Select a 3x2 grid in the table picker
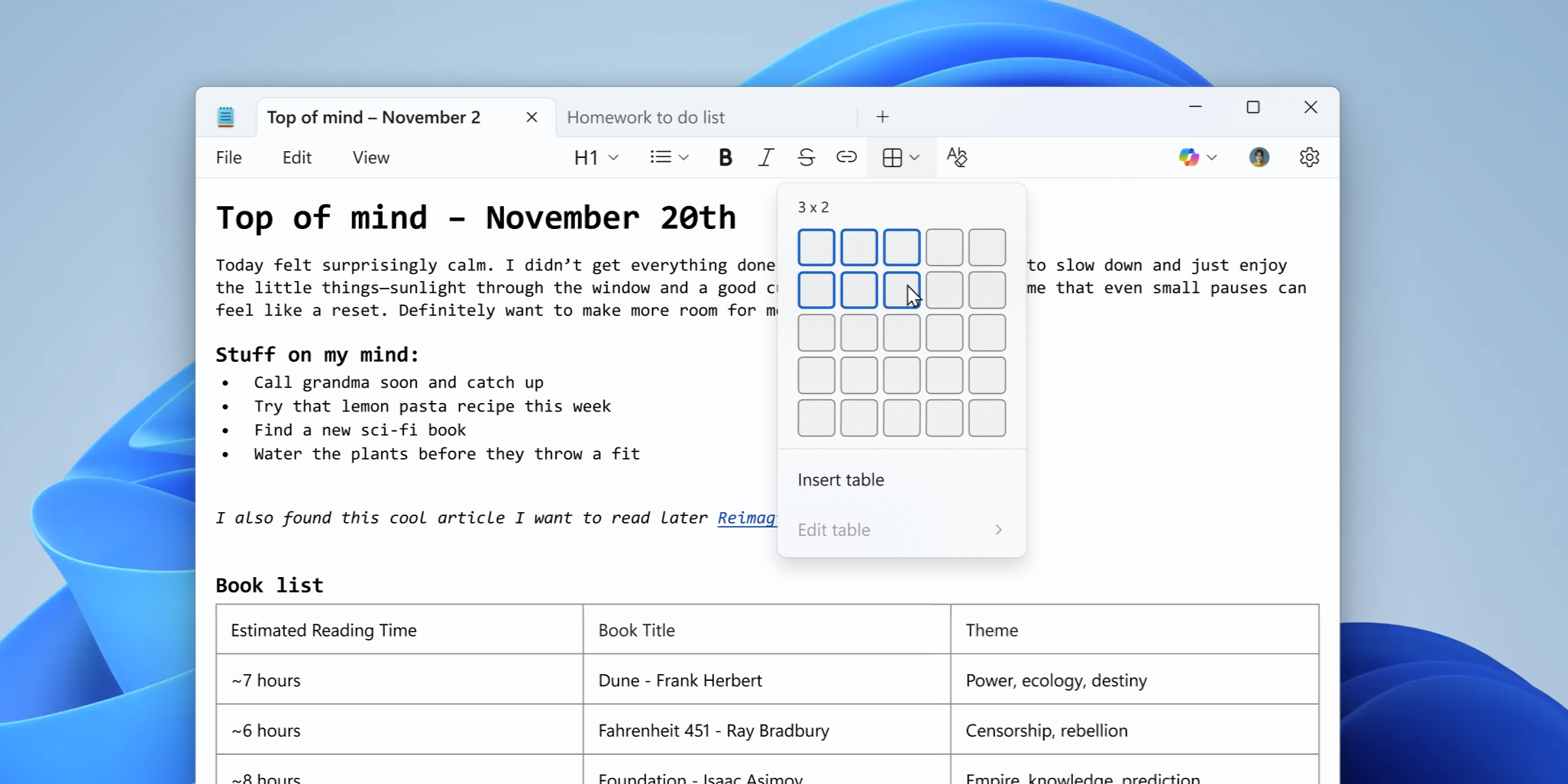Image resolution: width=1568 pixels, height=784 pixels. click(900, 290)
